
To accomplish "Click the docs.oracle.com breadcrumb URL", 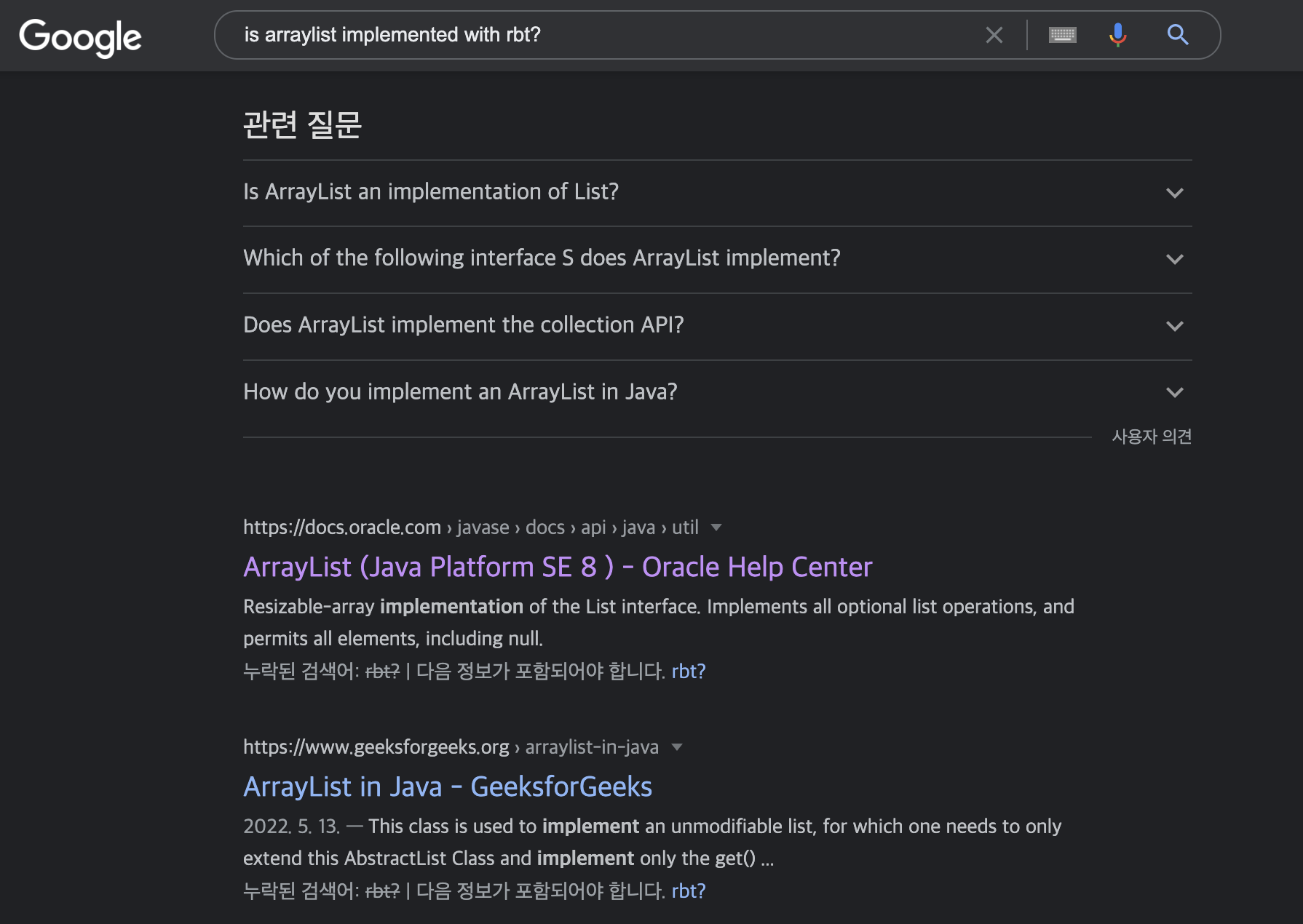I will coord(471,527).
